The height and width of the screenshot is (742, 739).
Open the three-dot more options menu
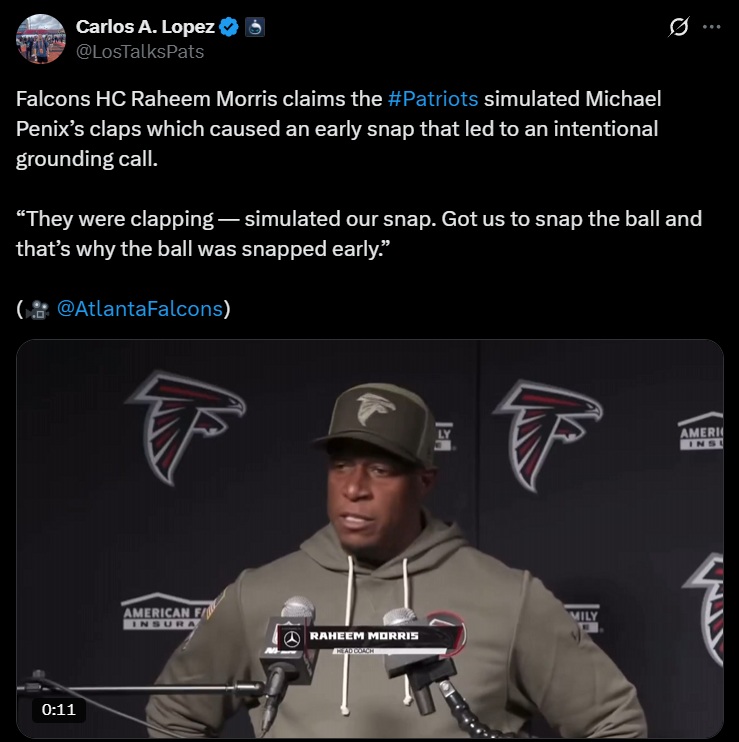(x=712, y=27)
